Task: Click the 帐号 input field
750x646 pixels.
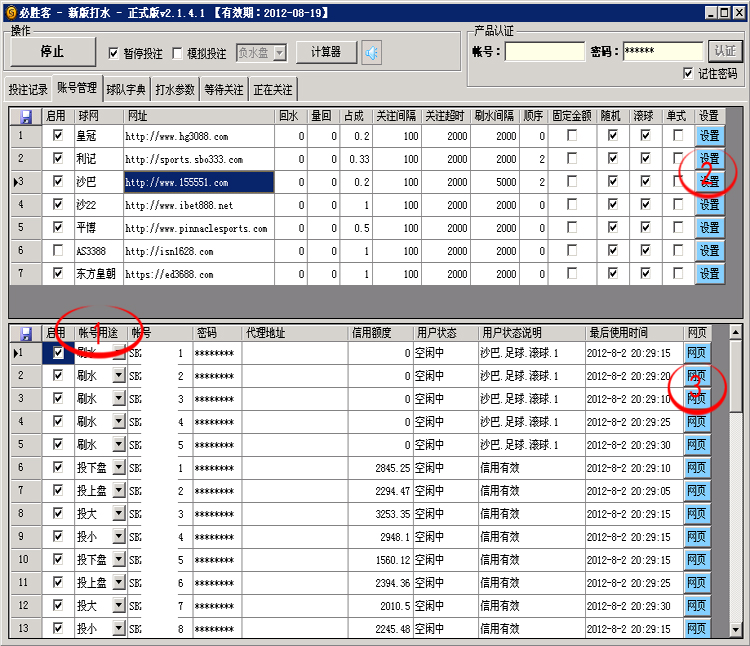Action: [x=545, y=51]
